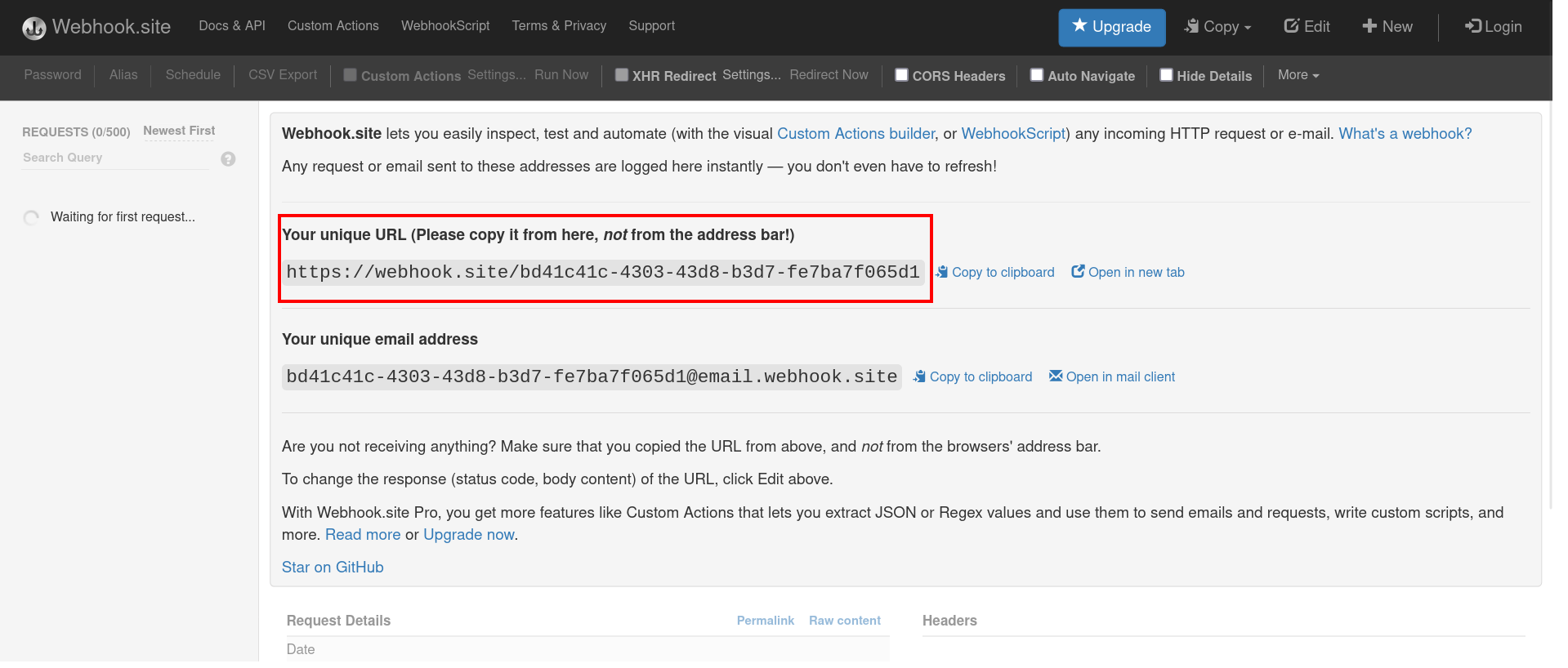This screenshot has width=1568, height=668.
Task: Open Custom Actions nav link
Action: coord(333,26)
